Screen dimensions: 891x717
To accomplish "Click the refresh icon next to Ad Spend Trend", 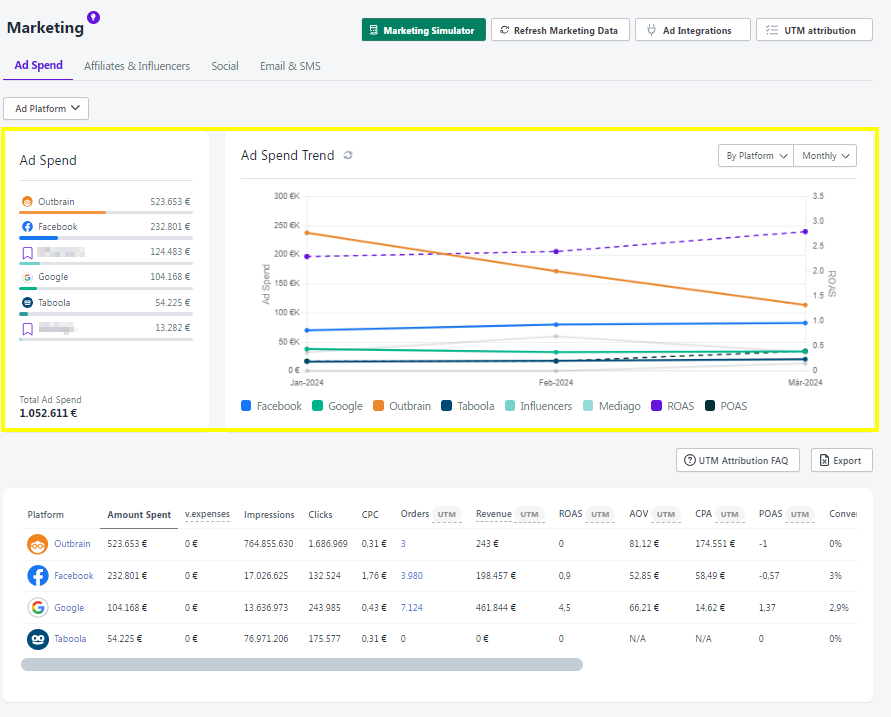I will click(x=348, y=155).
